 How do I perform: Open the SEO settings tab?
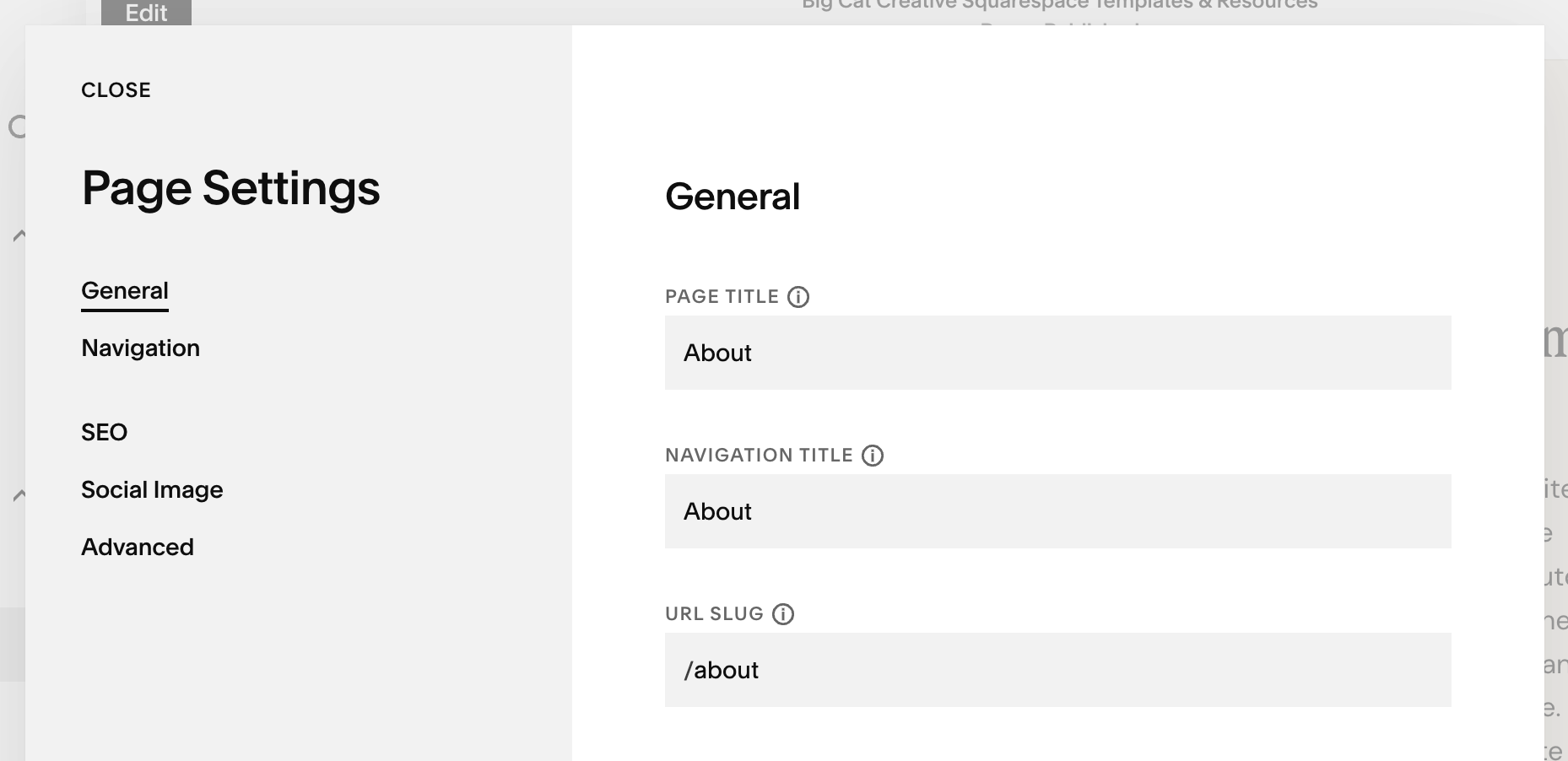[104, 433]
